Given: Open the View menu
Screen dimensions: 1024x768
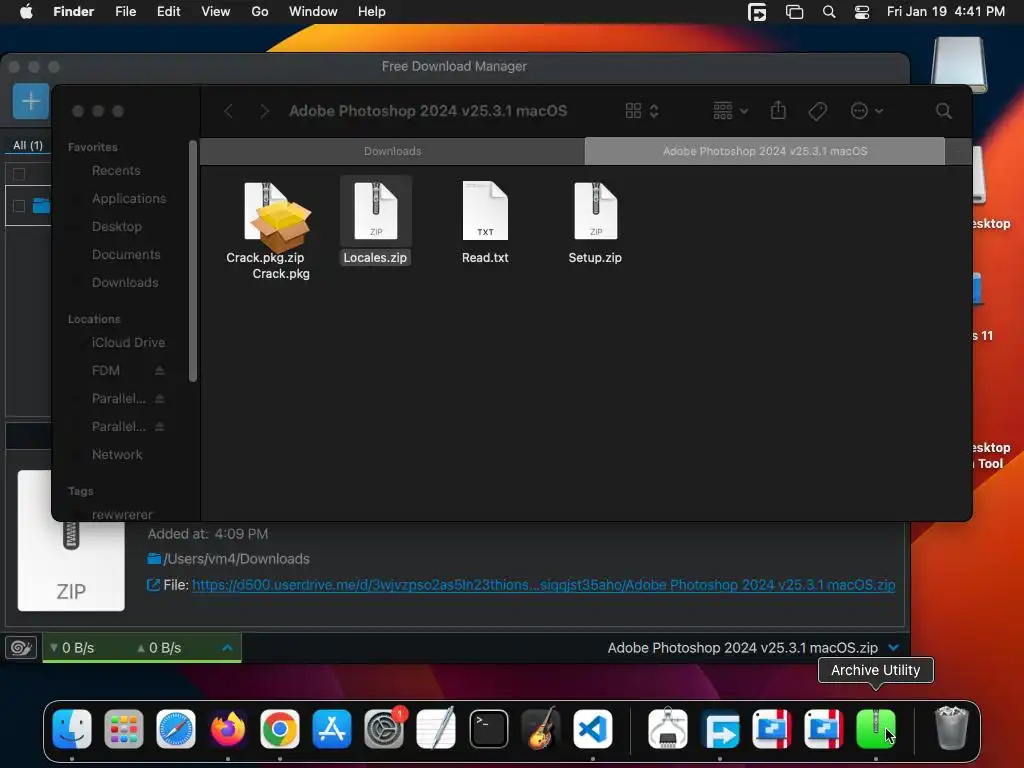Looking at the screenshot, I should coord(216,12).
